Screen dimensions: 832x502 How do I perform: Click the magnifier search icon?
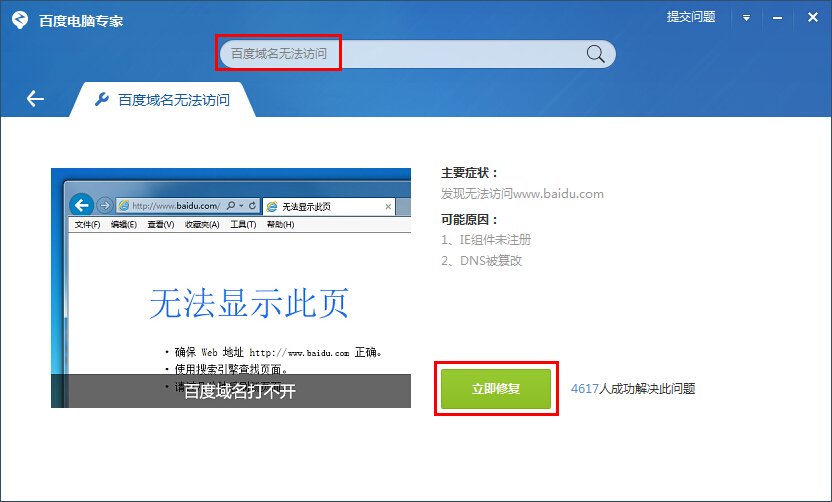[595, 54]
